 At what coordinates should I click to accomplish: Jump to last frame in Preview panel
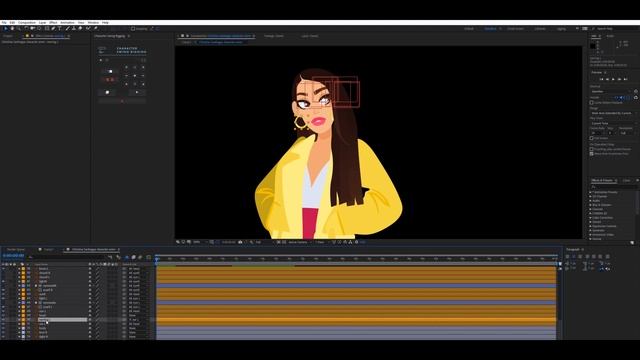click(x=625, y=79)
